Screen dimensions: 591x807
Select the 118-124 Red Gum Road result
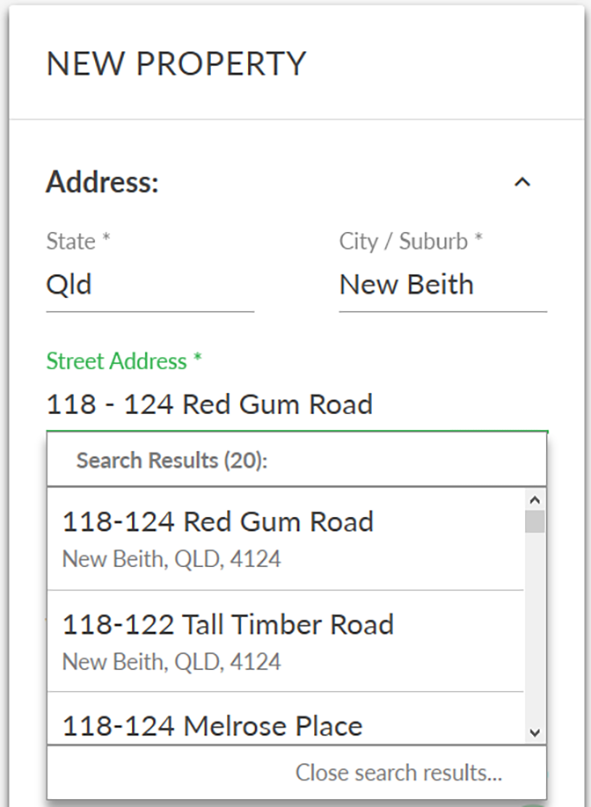tap(286, 539)
